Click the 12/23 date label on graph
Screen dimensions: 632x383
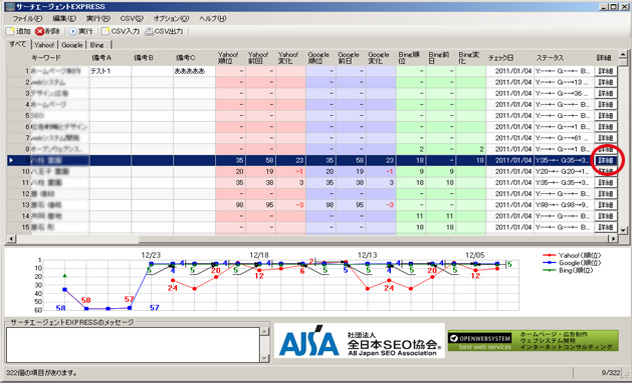(x=151, y=255)
